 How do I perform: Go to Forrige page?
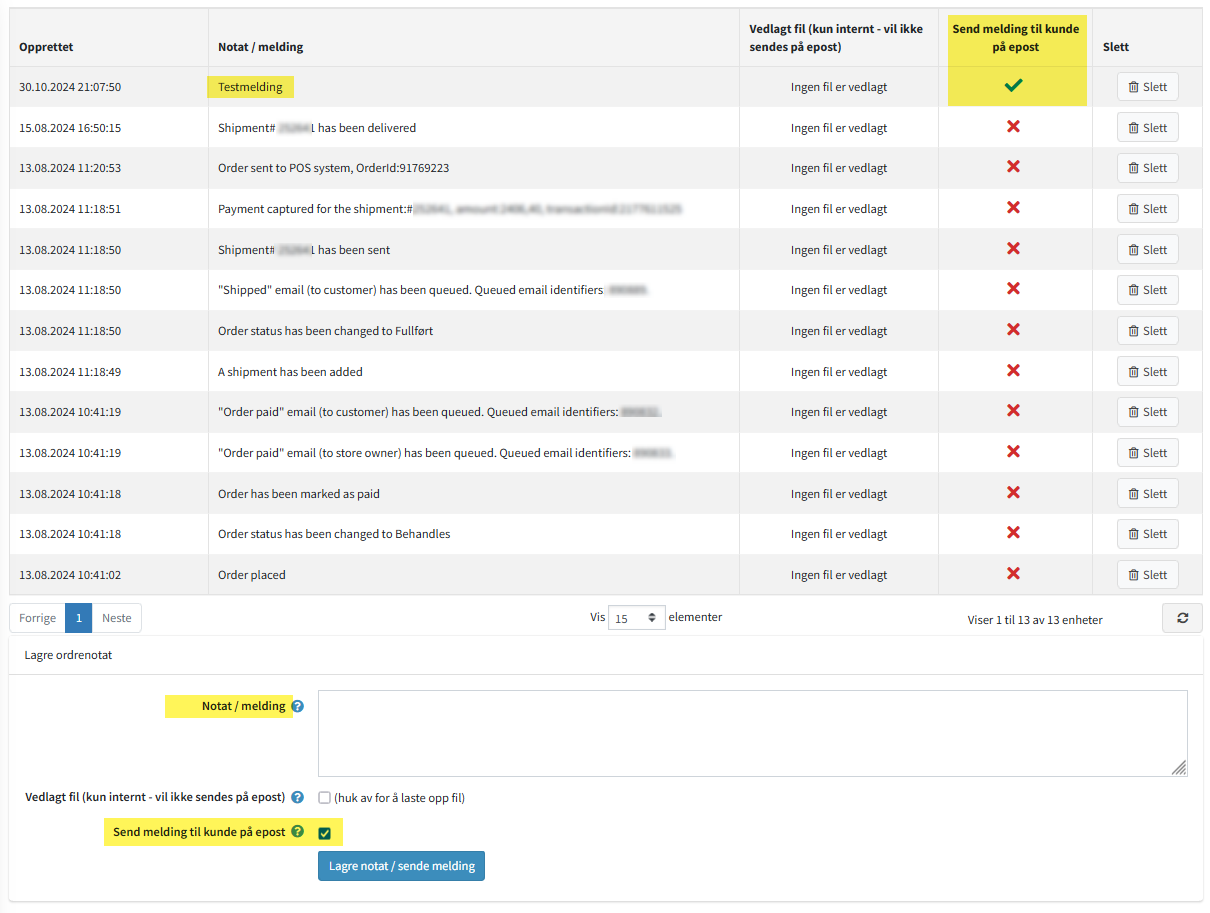coord(38,618)
